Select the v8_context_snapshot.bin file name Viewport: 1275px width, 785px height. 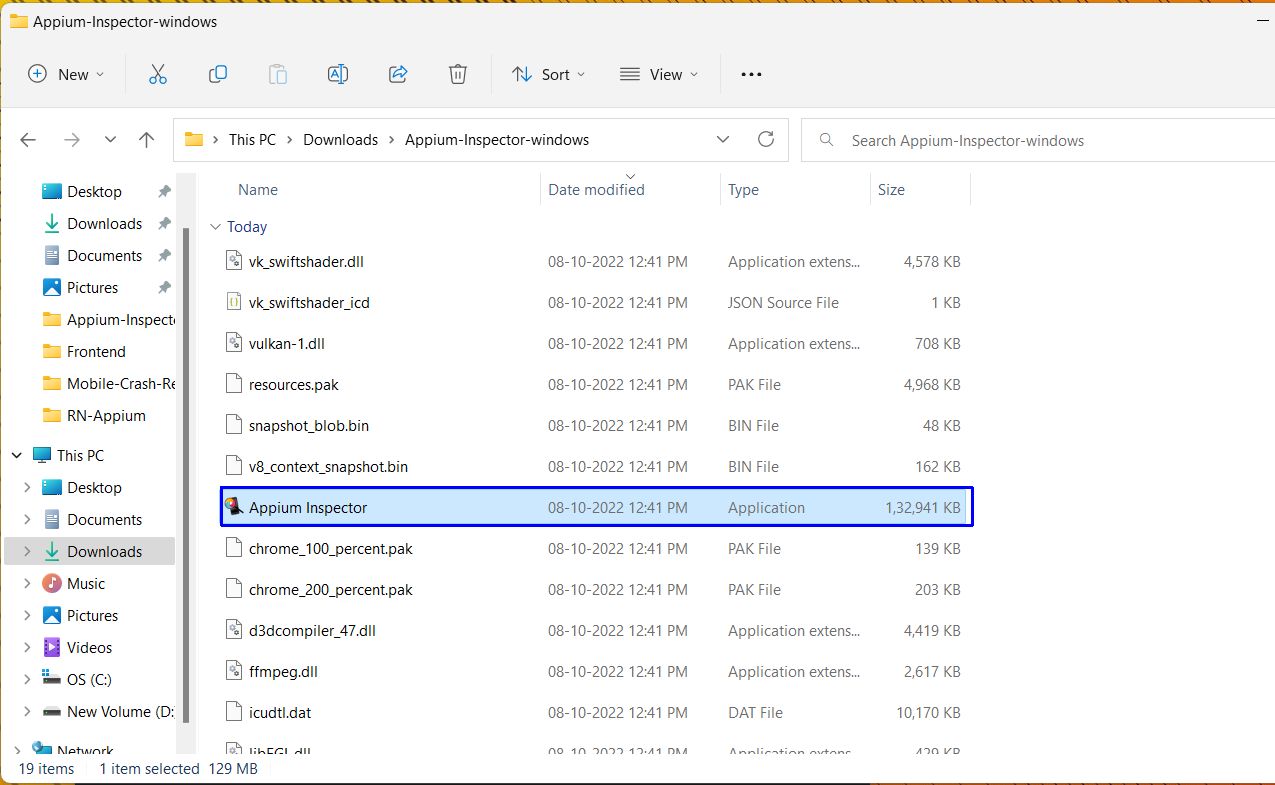pyautogui.click(x=328, y=466)
